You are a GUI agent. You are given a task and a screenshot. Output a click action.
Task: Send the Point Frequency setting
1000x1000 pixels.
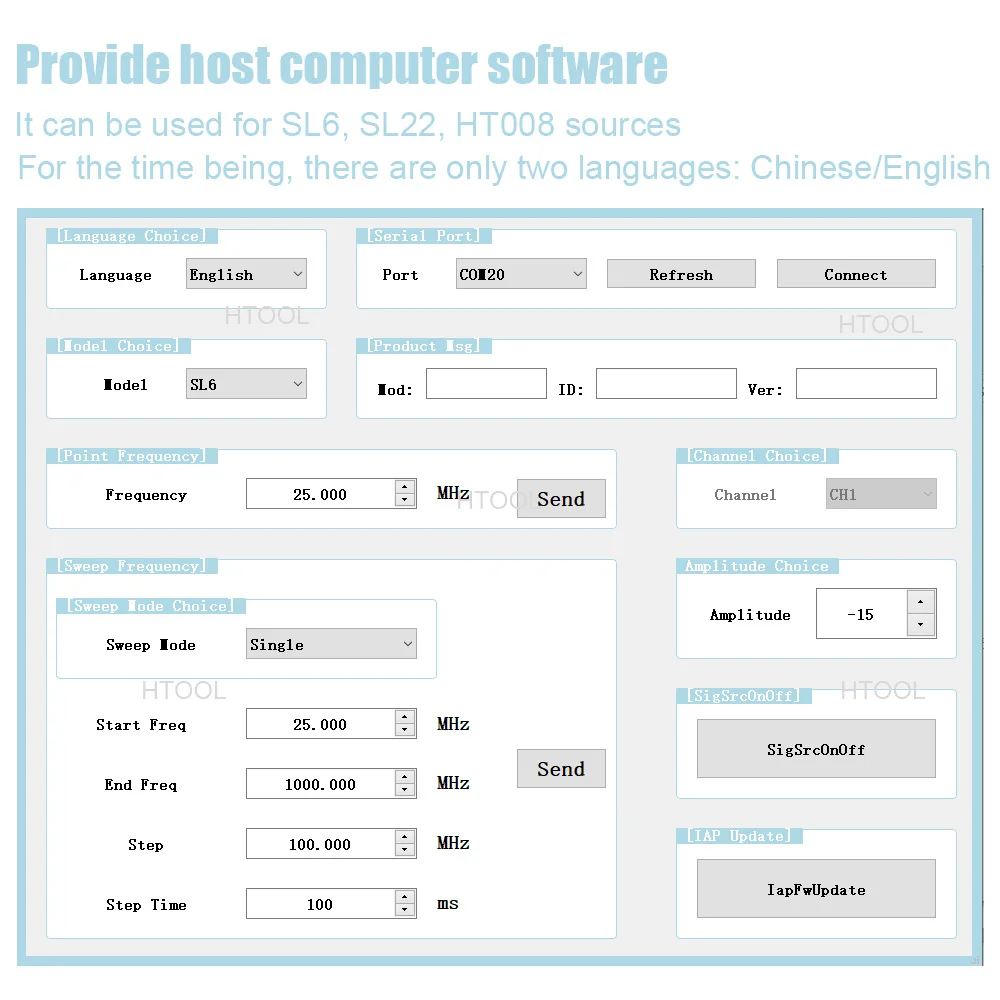click(561, 498)
